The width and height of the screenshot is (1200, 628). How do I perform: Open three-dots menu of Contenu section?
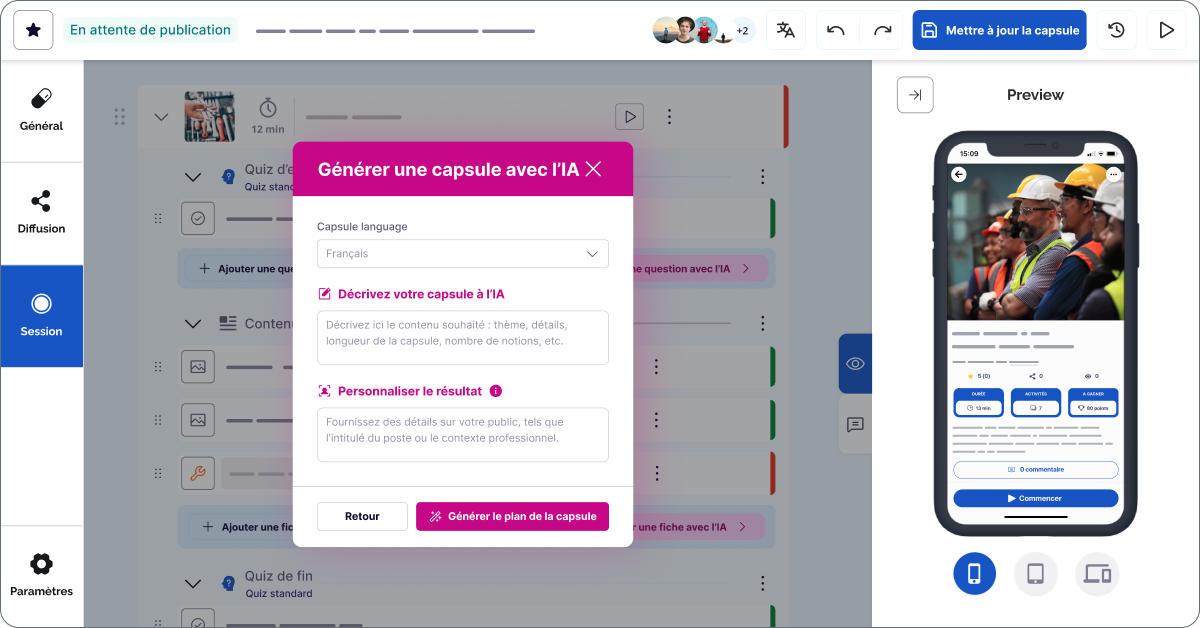coord(762,323)
